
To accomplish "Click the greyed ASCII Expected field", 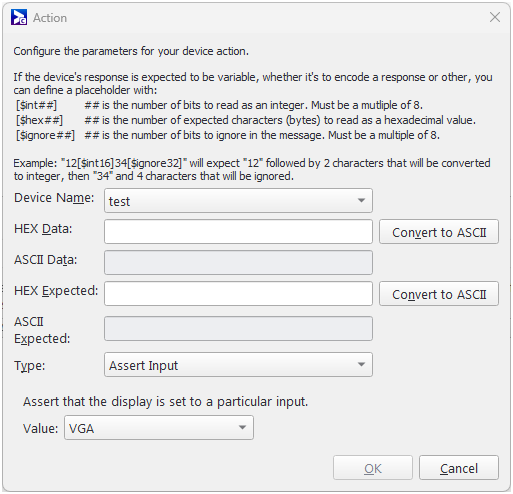I will pos(238,329).
